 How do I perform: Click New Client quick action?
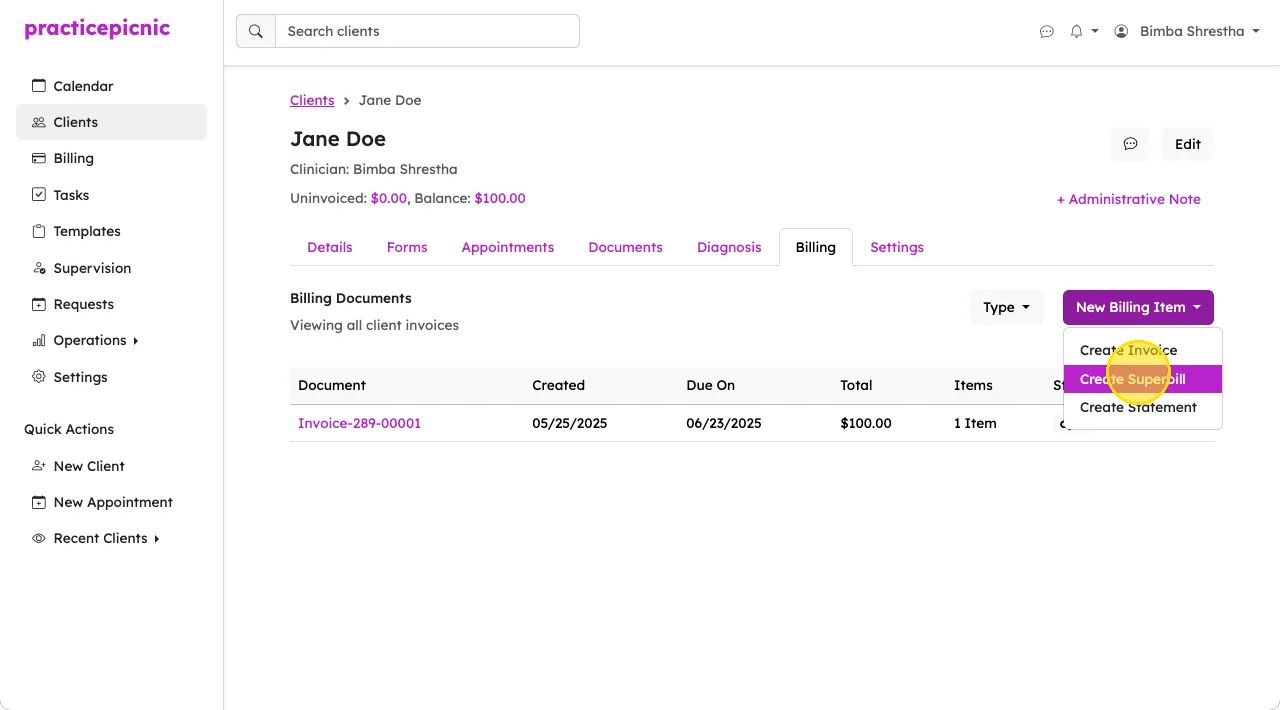(x=112, y=466)
